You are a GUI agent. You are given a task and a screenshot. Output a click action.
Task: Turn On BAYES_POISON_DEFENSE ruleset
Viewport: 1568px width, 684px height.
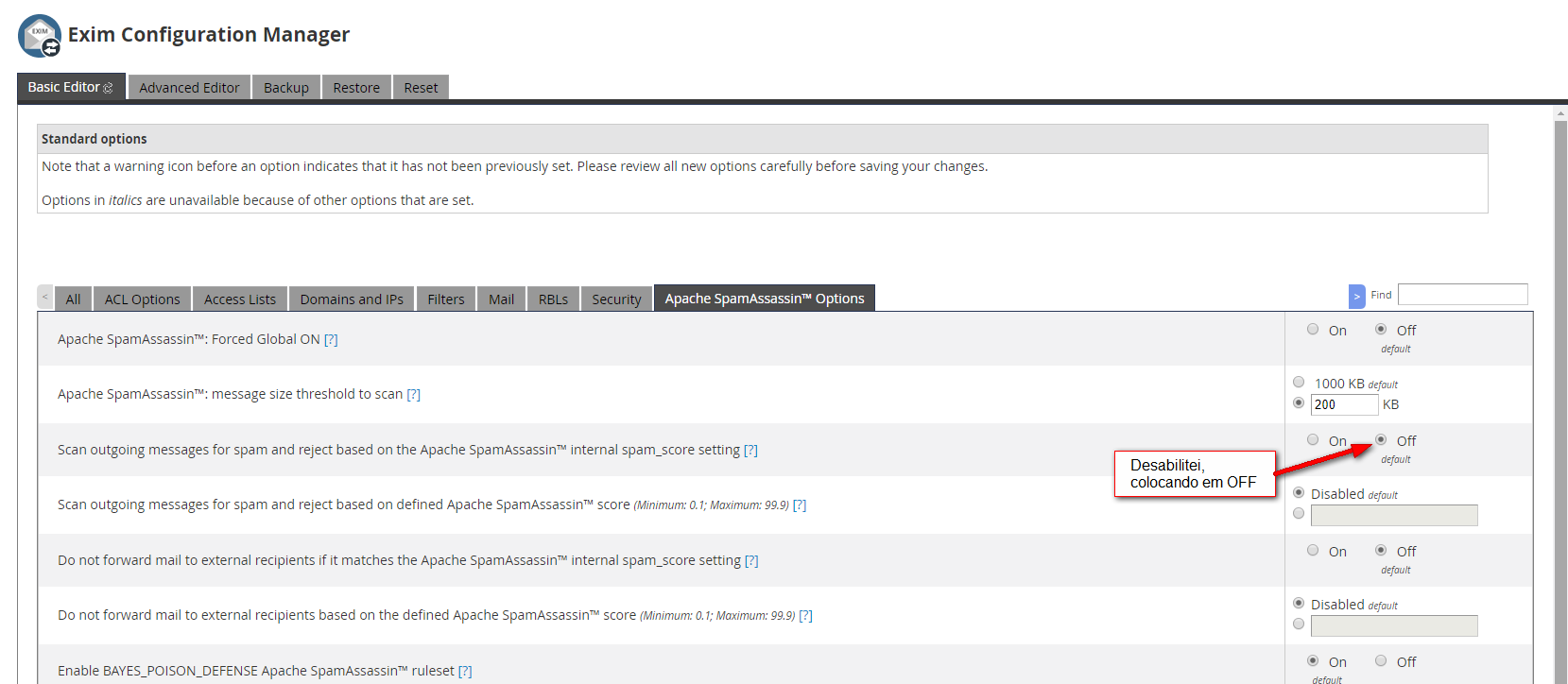click(1313, 661)
